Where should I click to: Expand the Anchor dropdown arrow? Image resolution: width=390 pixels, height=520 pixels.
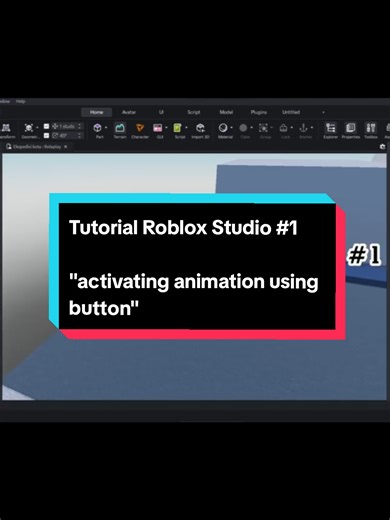[312, 128]
